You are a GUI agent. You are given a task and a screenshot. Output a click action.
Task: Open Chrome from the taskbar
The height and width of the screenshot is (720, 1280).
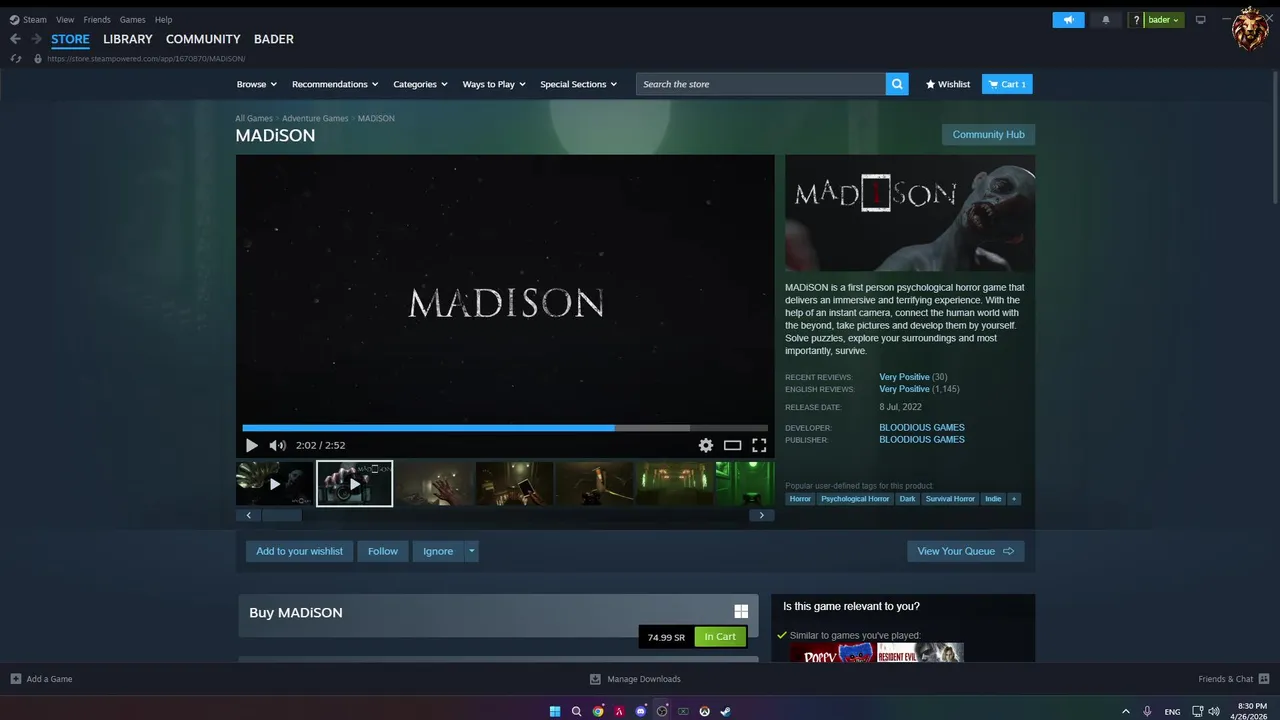tap(598, 712)
